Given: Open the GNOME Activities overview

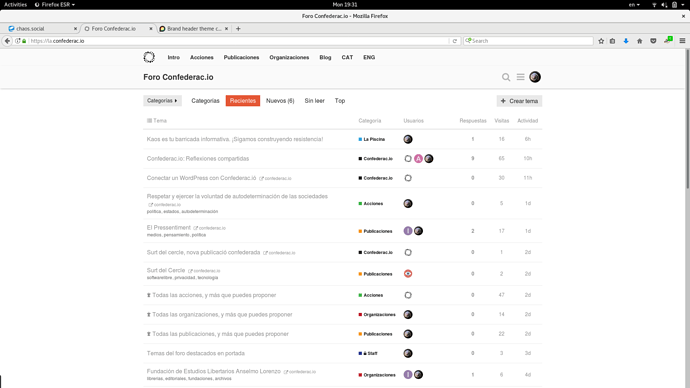Looking at the screenshot, I should click(15, 4).
